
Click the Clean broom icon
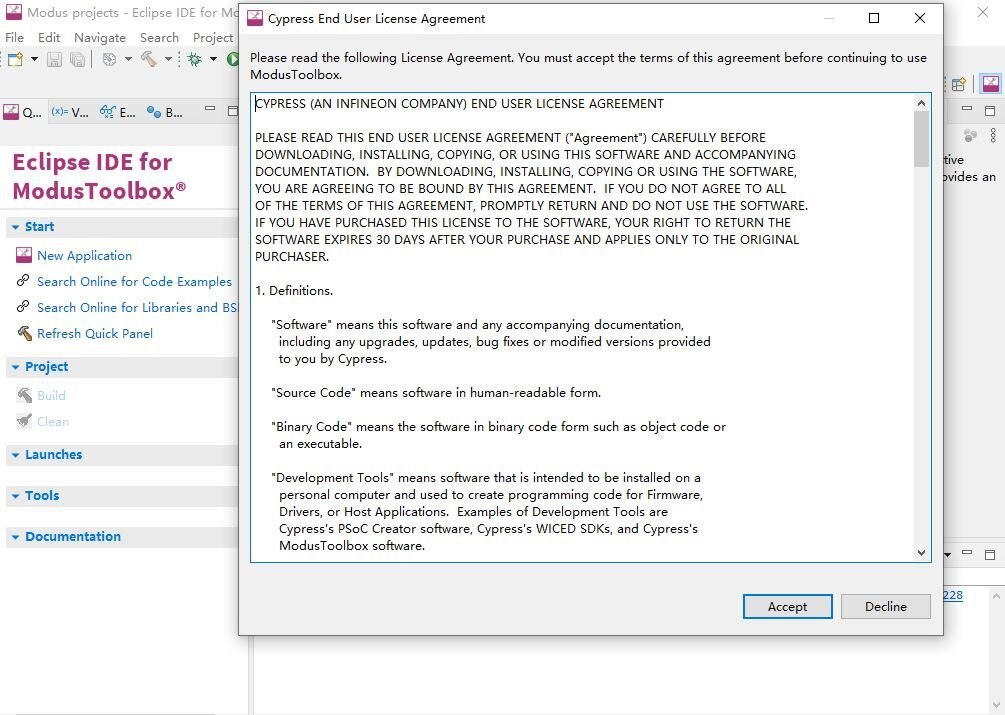[24, 421]
